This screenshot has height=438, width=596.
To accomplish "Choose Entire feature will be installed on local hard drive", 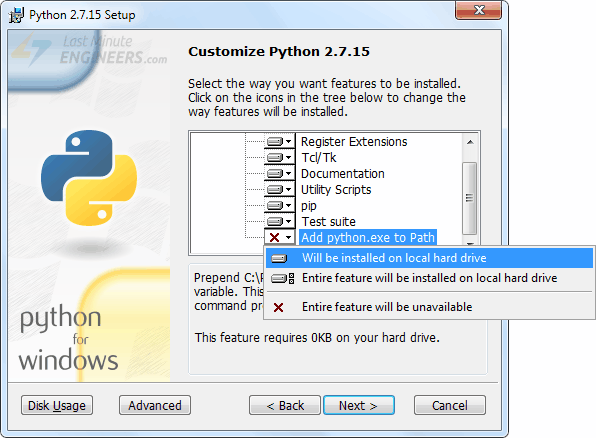I will (x=429, y=278).
